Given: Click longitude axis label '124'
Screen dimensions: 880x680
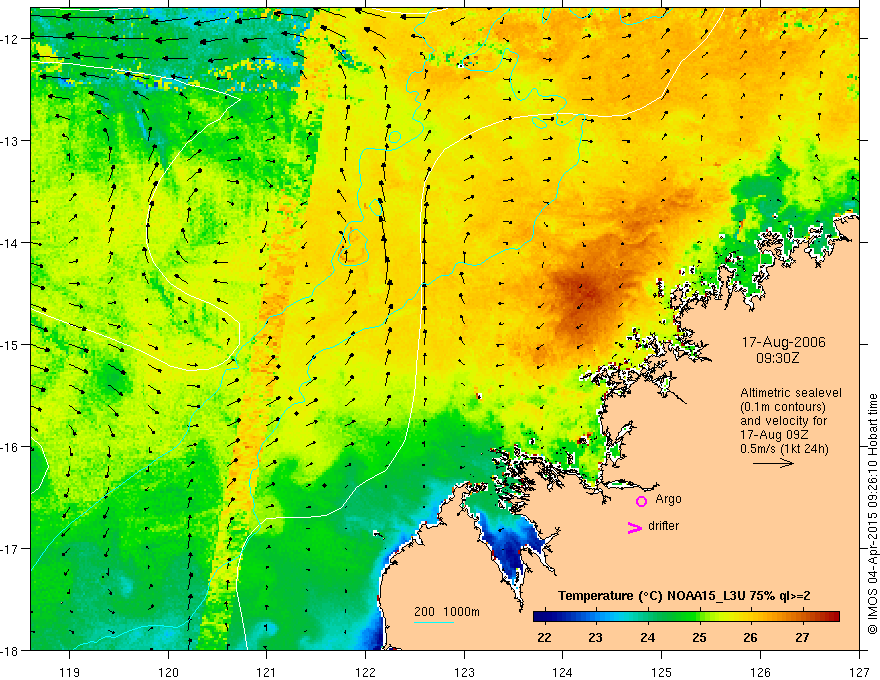Looking at the screenshot, I should pos(563,672).
